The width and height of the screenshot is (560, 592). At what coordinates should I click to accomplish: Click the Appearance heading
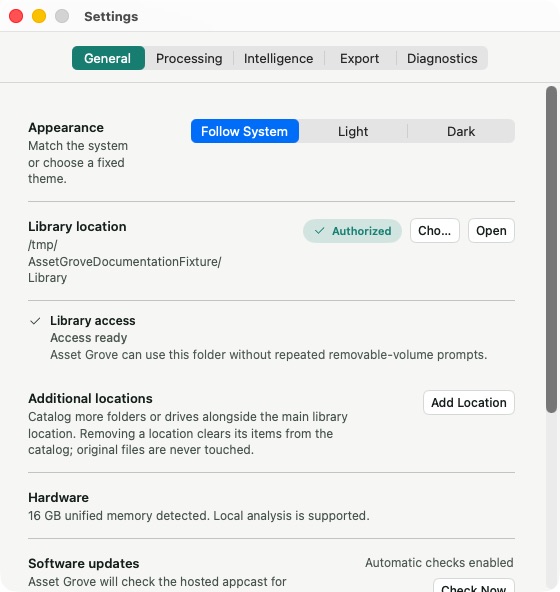coord(66,128)
